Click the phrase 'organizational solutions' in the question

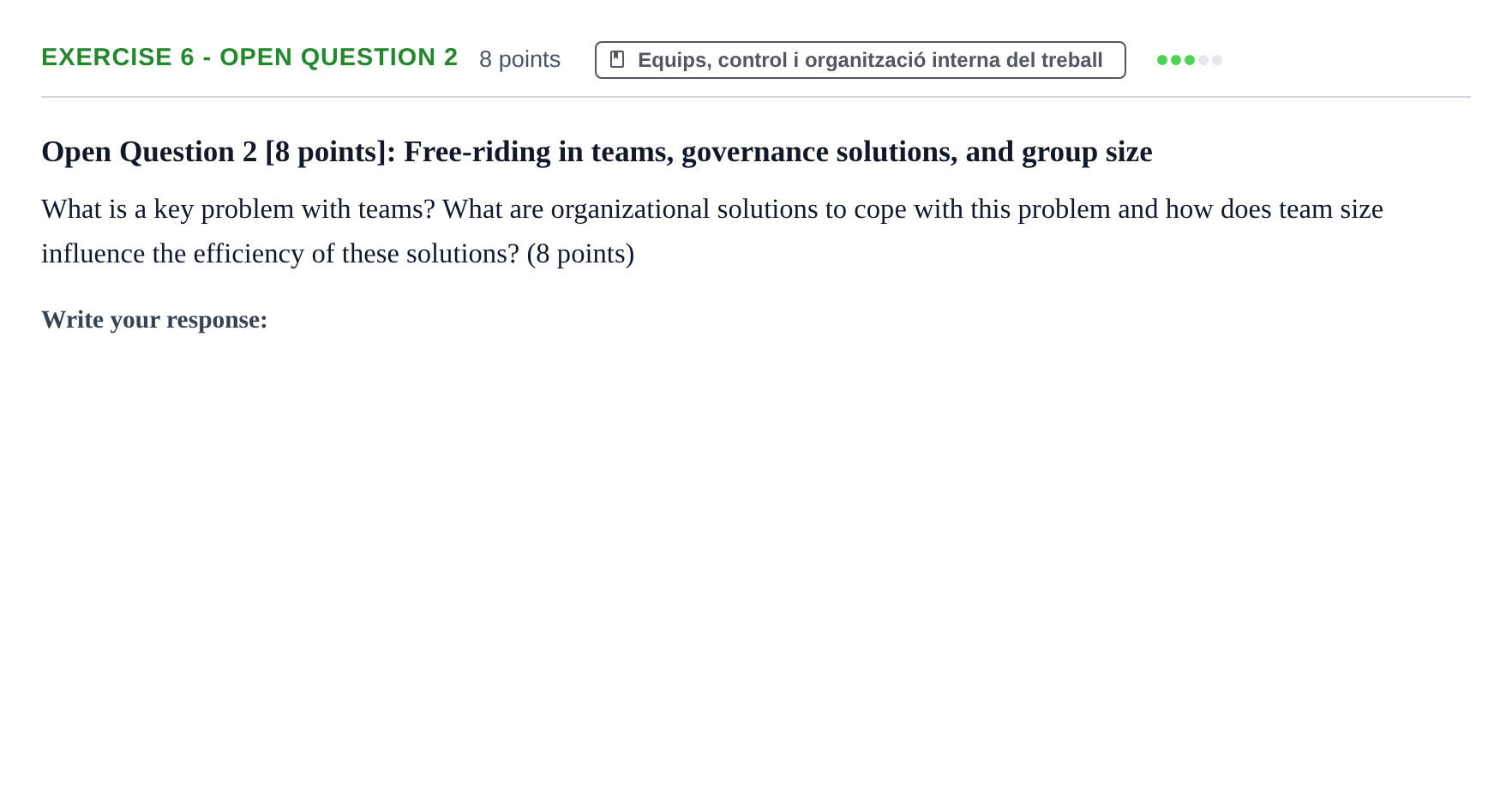pyautogui.click(x=684, y=208)
